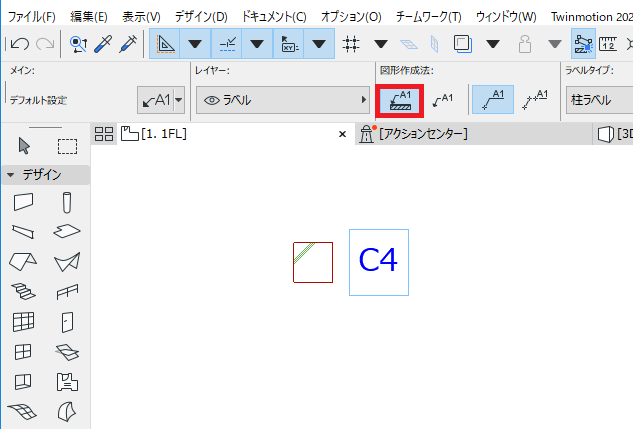Click the grayed suspend groups icon
Viewport: 633px width, 429px height.
click(x=524, y=44)
